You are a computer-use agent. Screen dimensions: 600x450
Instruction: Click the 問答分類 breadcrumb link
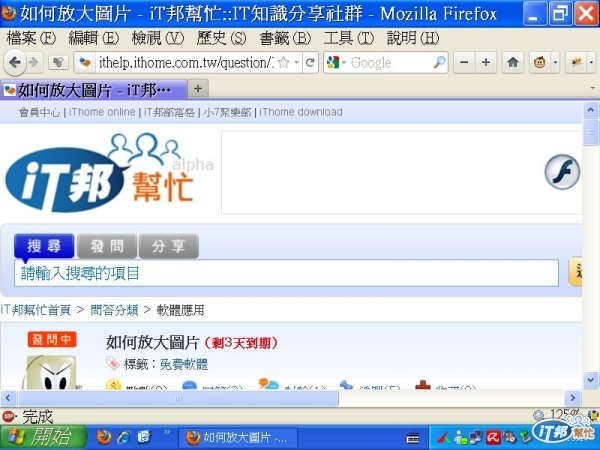pos(114,310)
